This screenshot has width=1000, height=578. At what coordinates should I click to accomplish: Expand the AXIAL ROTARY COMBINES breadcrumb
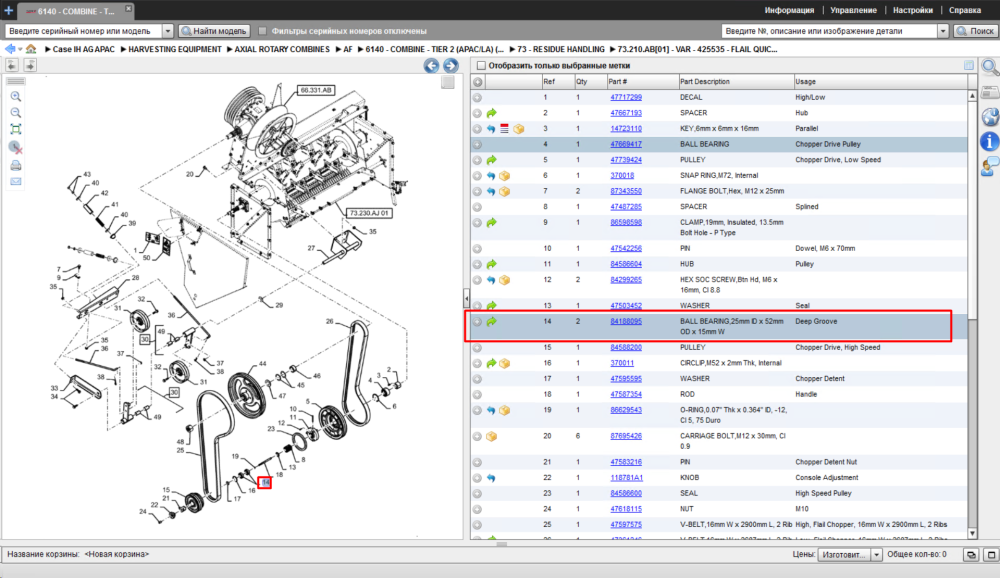click(230, 49)
